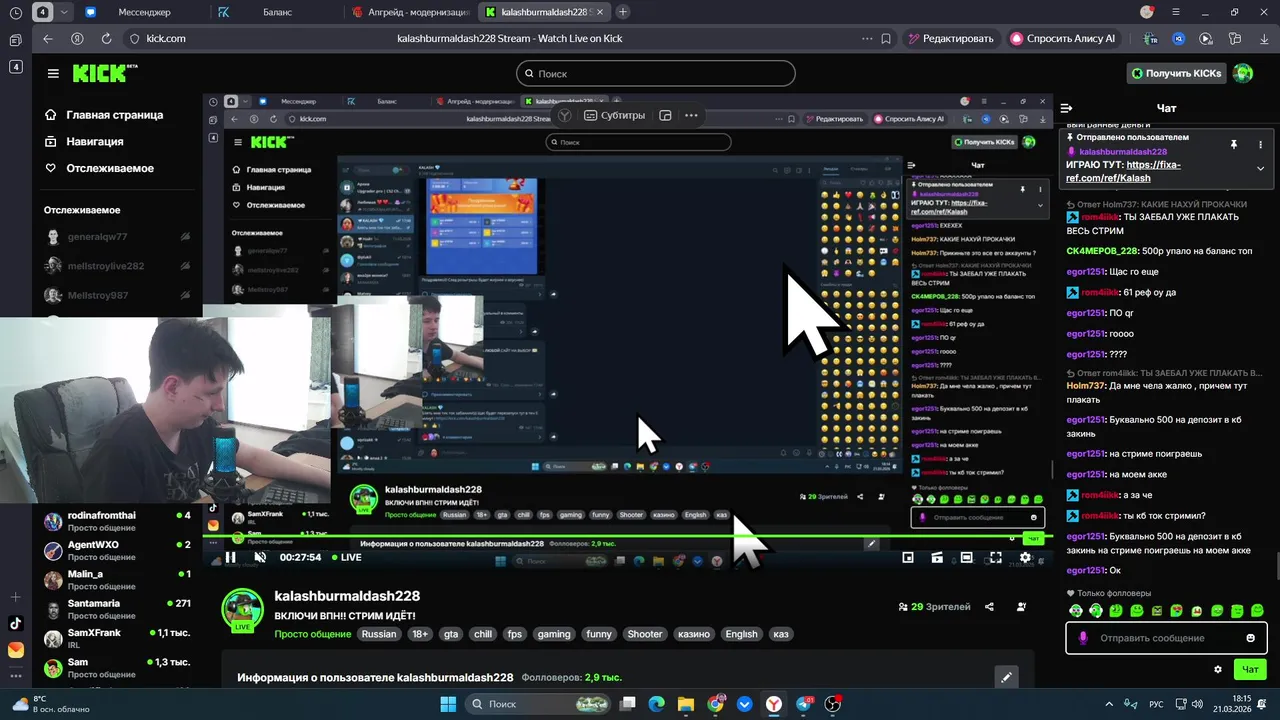Open the Просто общение category link

coord(313,634)
